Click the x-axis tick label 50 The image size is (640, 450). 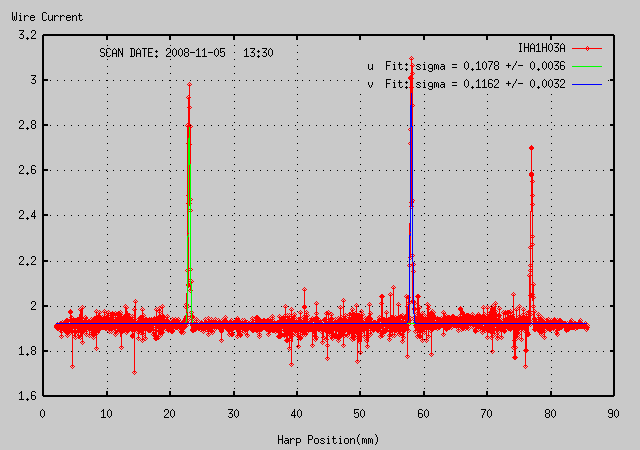[x=360, y=414]
